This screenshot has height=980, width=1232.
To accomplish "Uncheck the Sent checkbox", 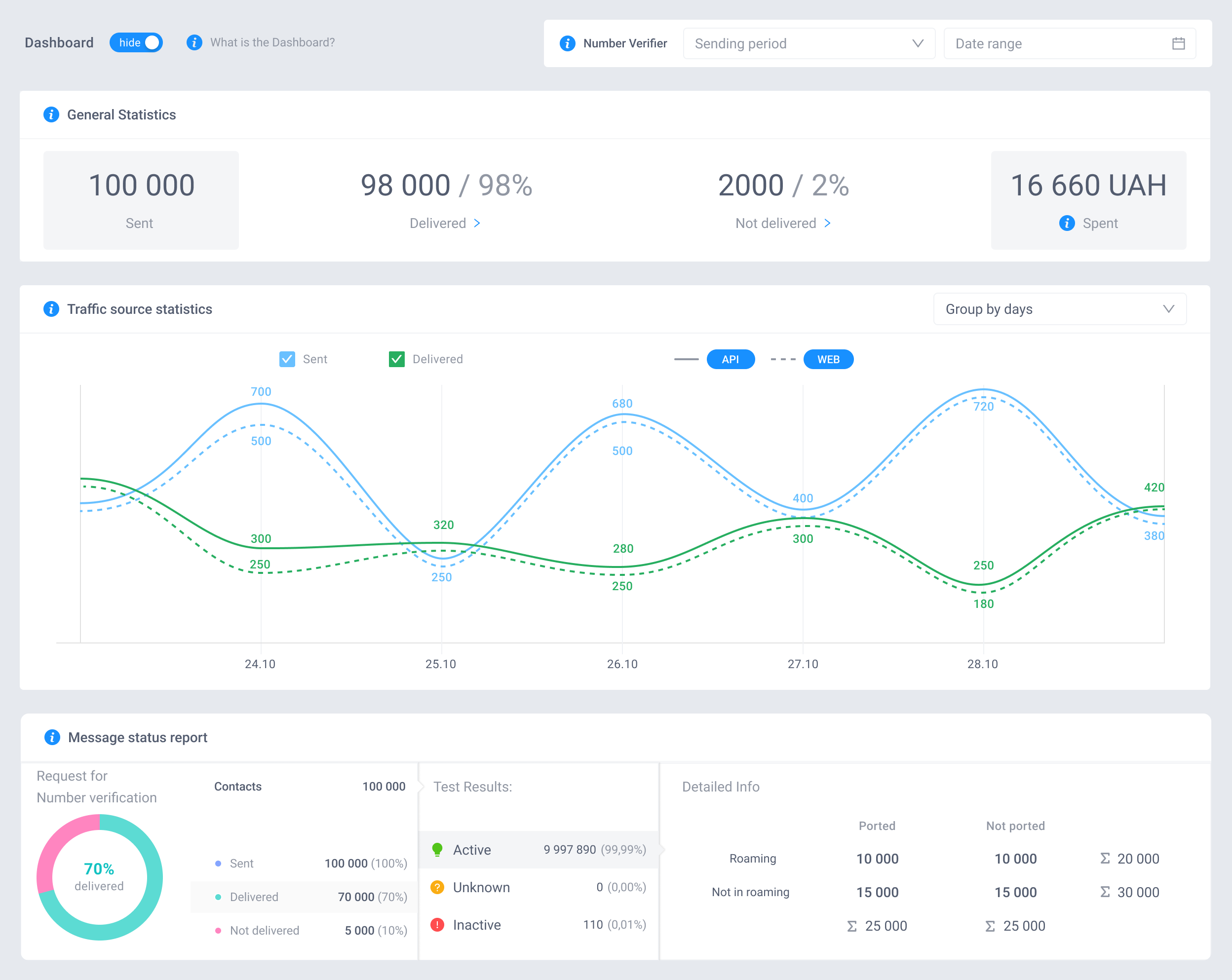I will [287, 359].
